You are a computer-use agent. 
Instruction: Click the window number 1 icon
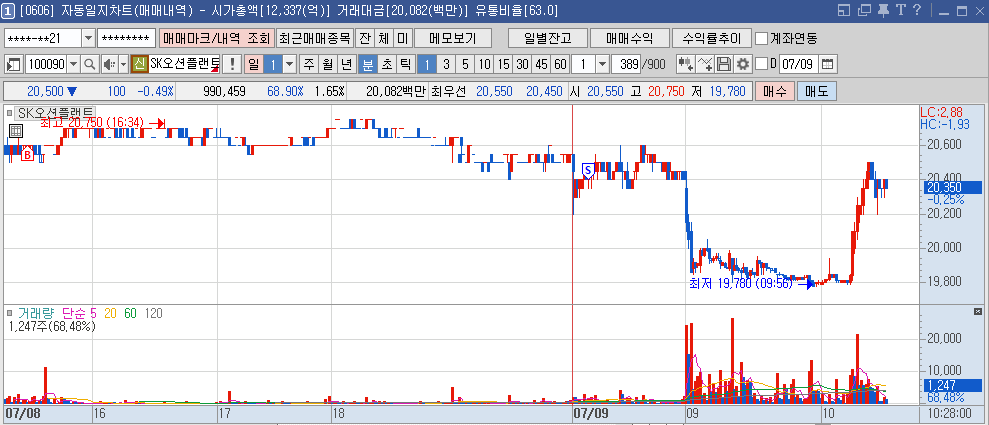[x=9, y=10]
